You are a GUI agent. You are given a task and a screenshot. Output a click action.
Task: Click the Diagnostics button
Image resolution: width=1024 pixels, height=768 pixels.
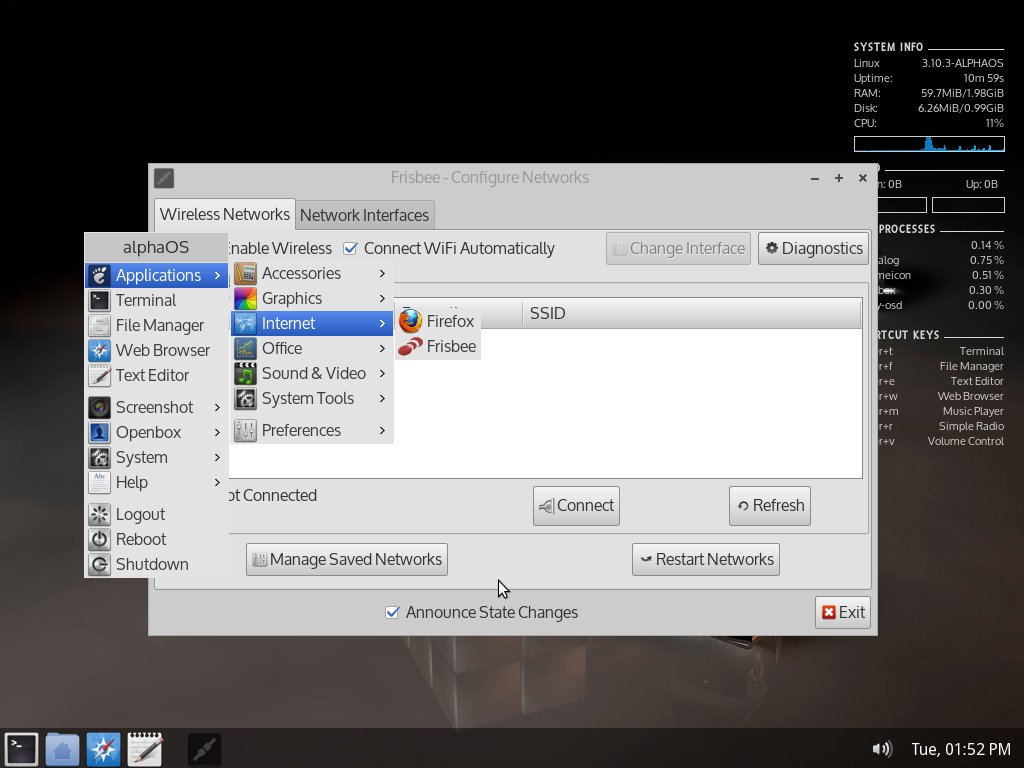(x=813, y=249)
